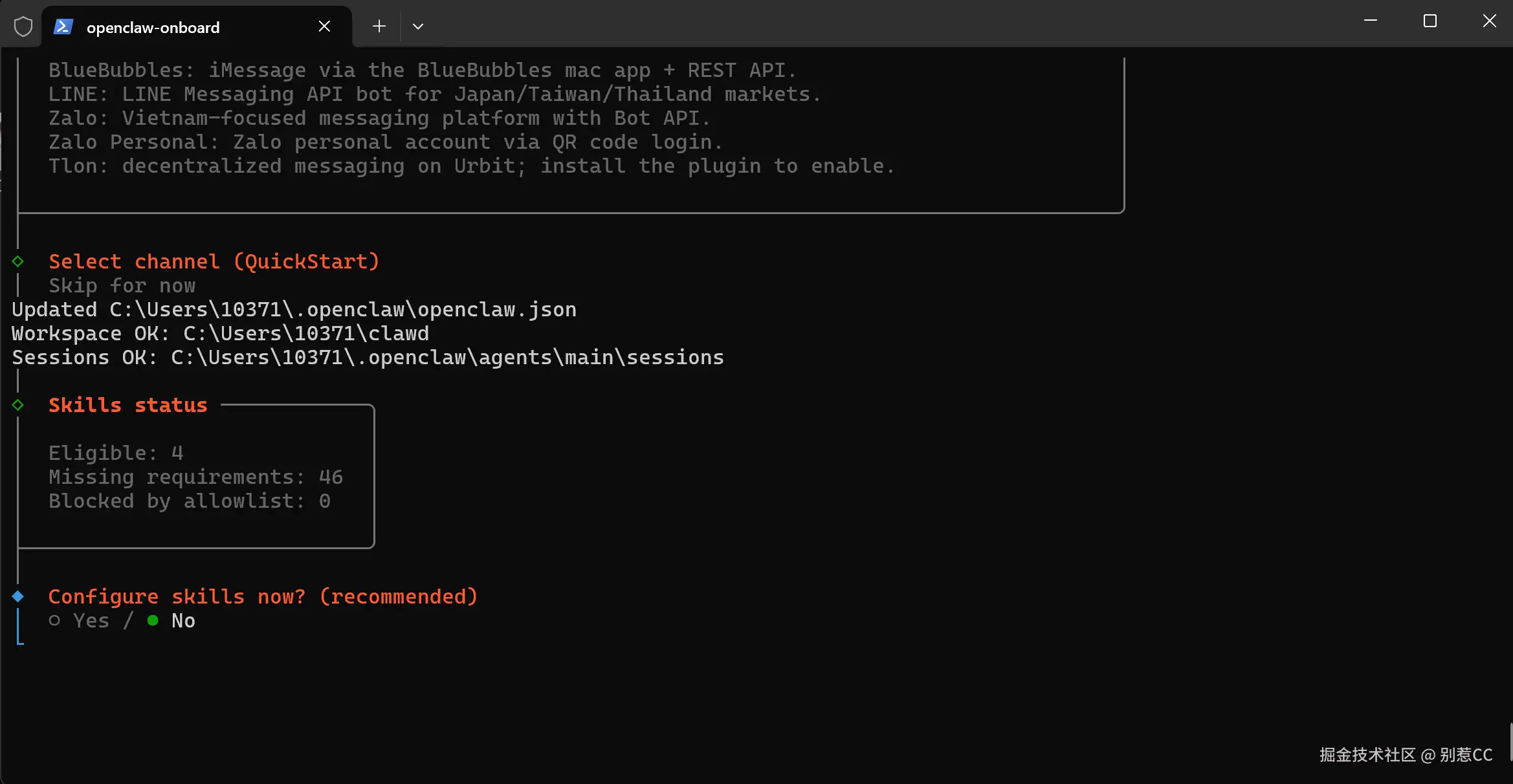Click the Updated openclaw.json path line
The image size is (1513, 784).
tap(294, 310)
